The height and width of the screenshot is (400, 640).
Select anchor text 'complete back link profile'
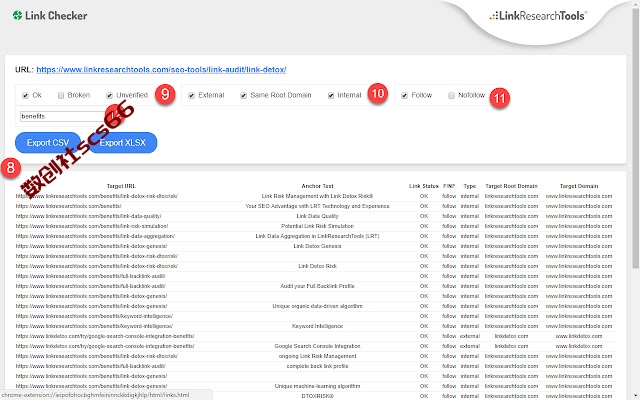pyautogui.click(x=318, y=366)
